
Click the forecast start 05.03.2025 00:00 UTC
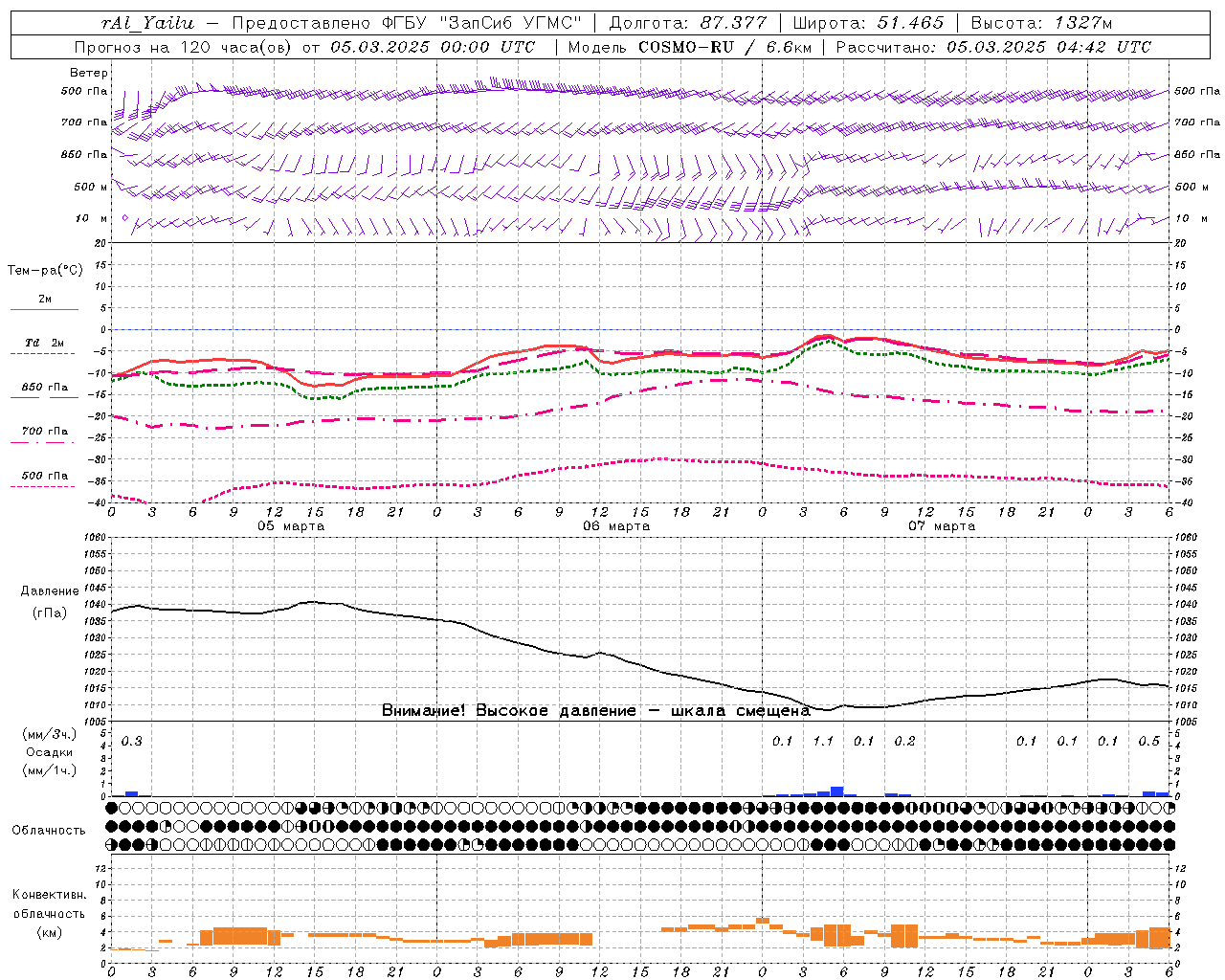tap(433, 47)
